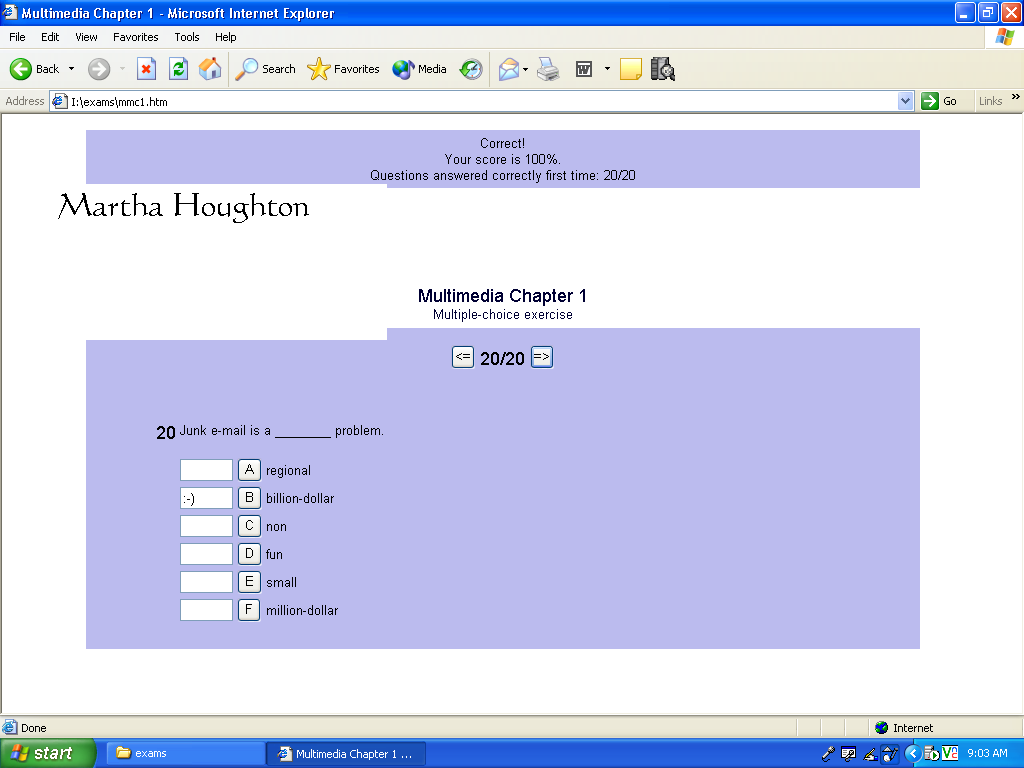Open the Tools menu
The width and height of the screenshot is (1024, 768).
[187, 37]
